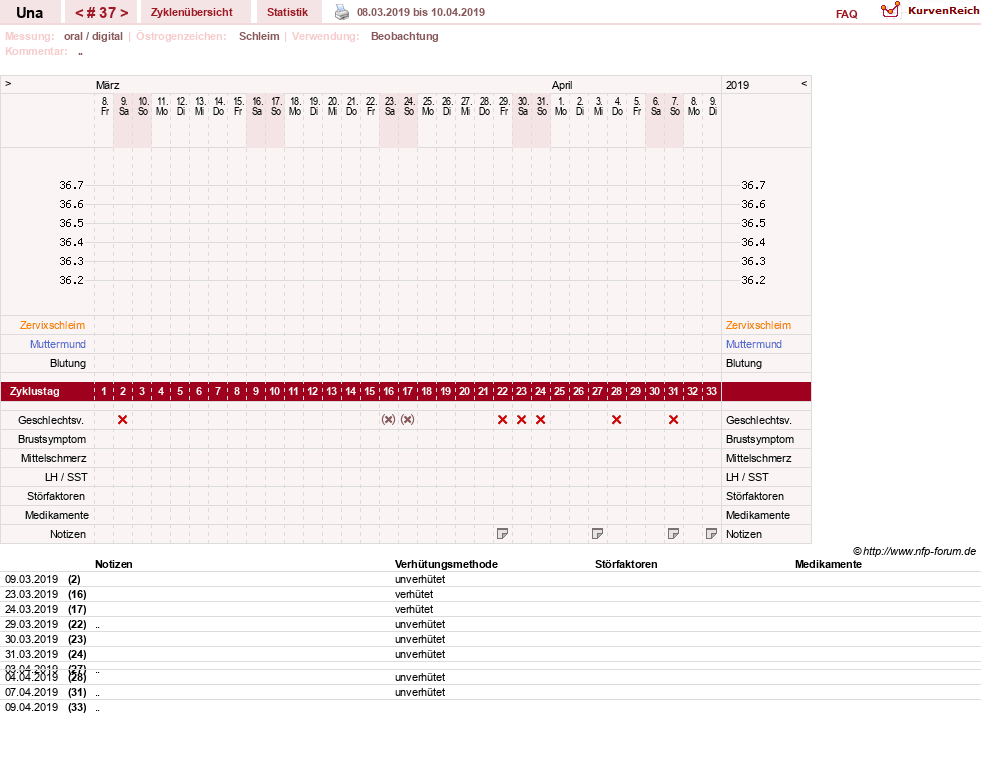
Task: Visit the www.nfp-forum.de link
Action: (x=919, y=551)
